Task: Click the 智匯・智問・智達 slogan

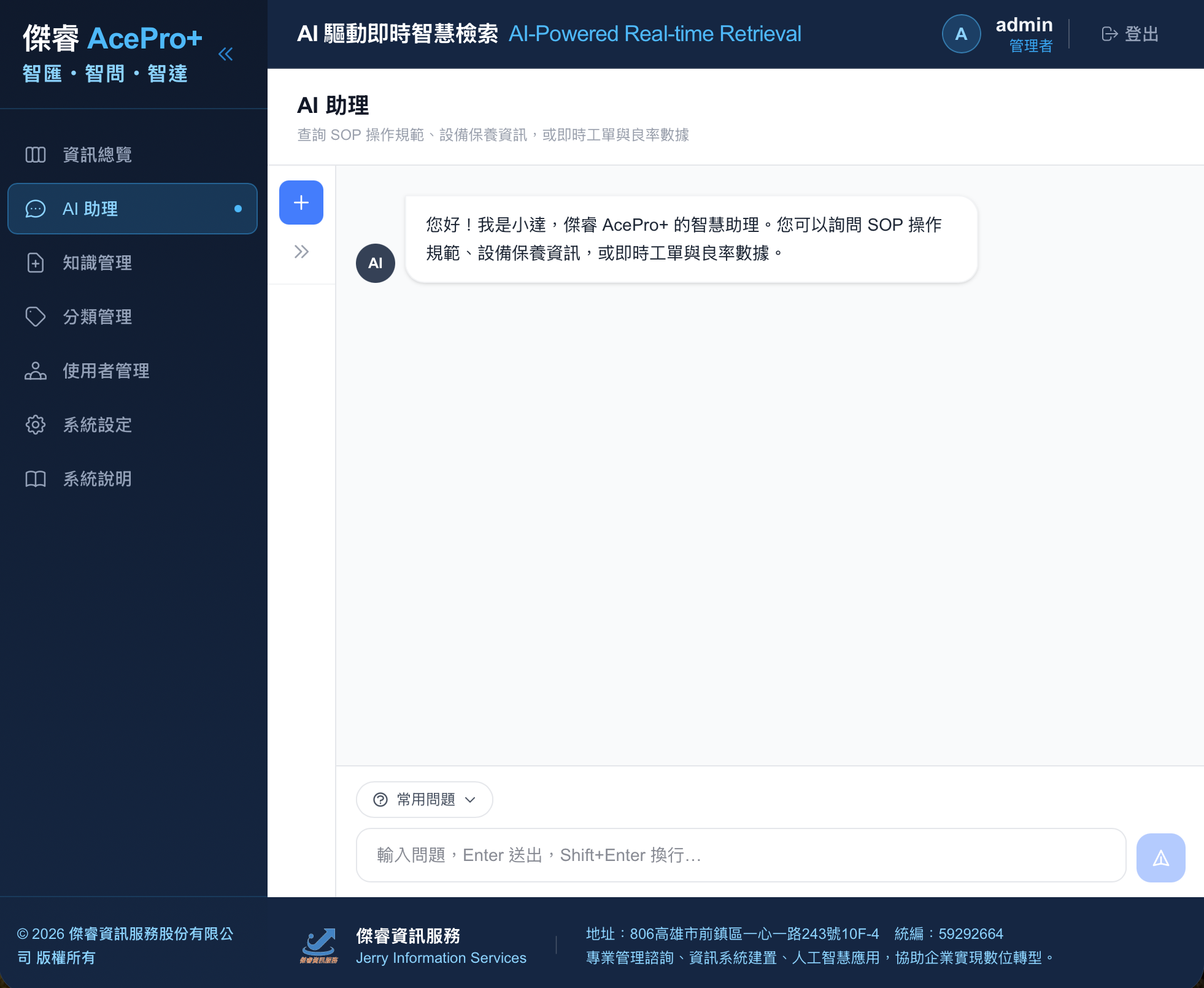Action: coord(105,74)
